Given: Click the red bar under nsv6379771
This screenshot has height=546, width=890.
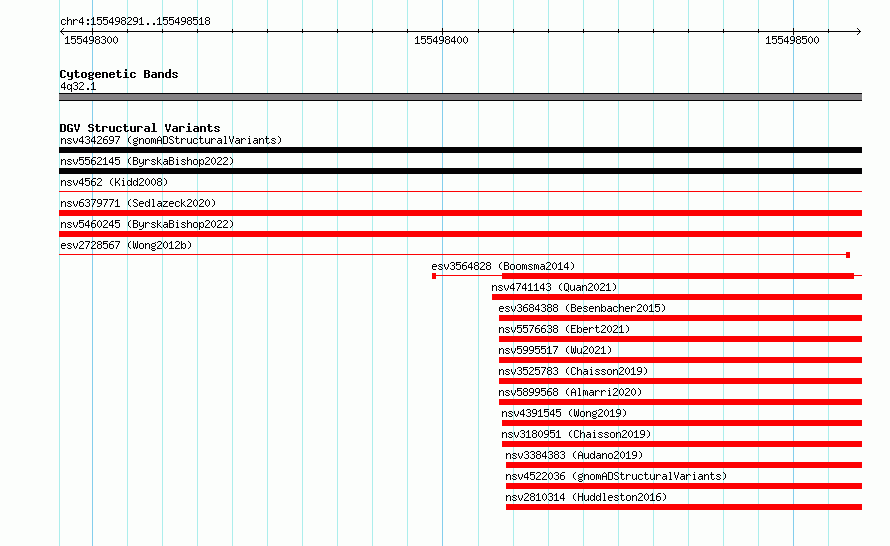Looking at the screenshot, I should click(x=460, y=213).
